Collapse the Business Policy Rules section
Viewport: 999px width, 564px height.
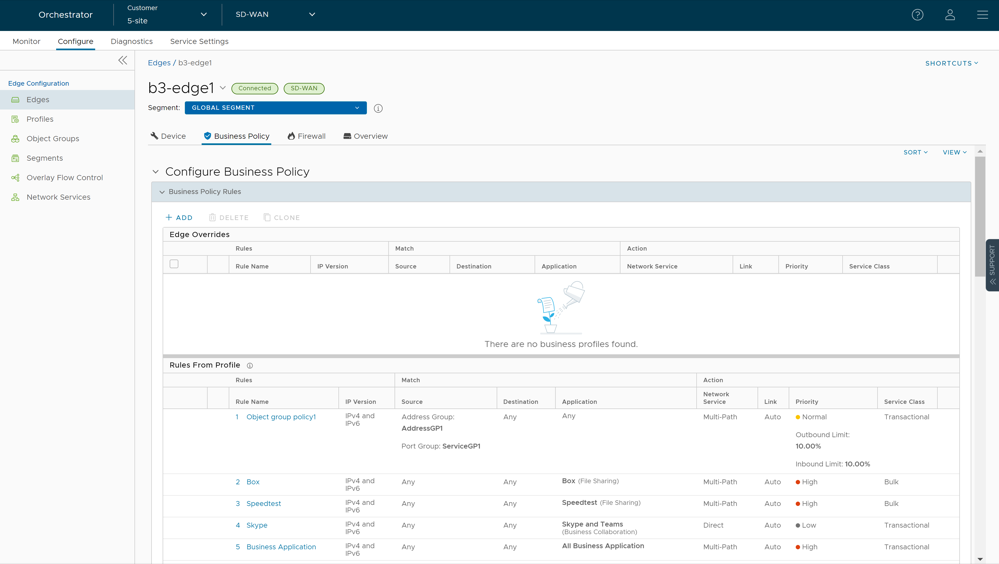click(162, 192)
